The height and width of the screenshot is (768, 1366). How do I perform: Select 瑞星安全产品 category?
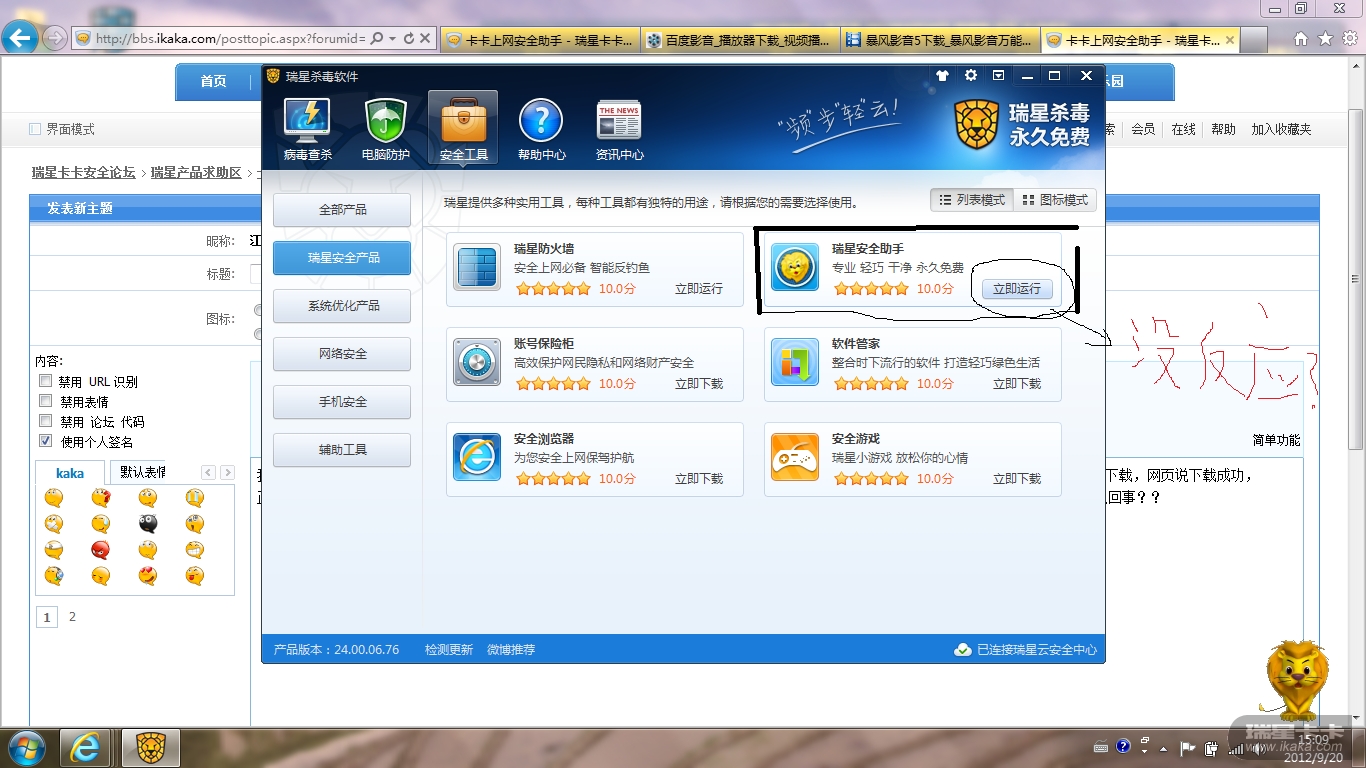click(x=342, y=258)
